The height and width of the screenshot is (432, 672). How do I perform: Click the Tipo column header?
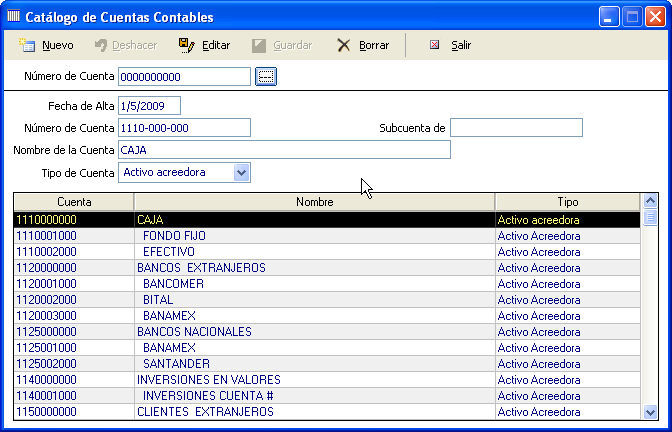pyautogui.click(x=567, y=202)
